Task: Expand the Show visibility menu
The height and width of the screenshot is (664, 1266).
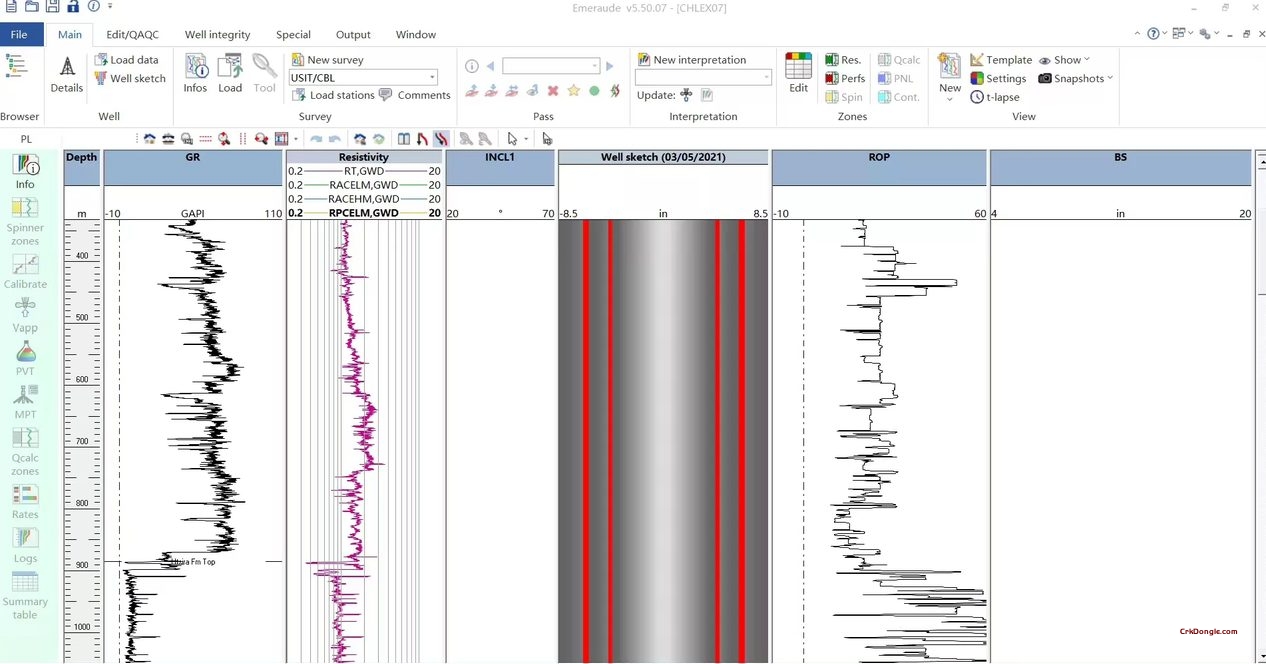Action: (x=1064, y=60)
